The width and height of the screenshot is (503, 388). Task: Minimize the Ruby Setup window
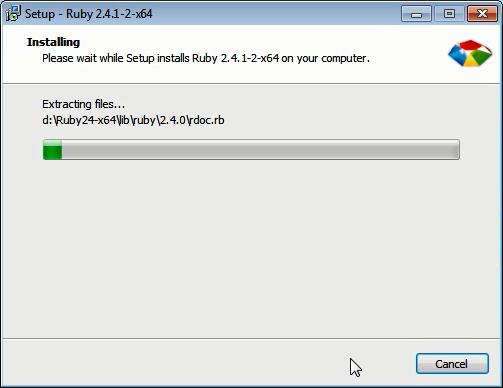click(x=416, y=14)
